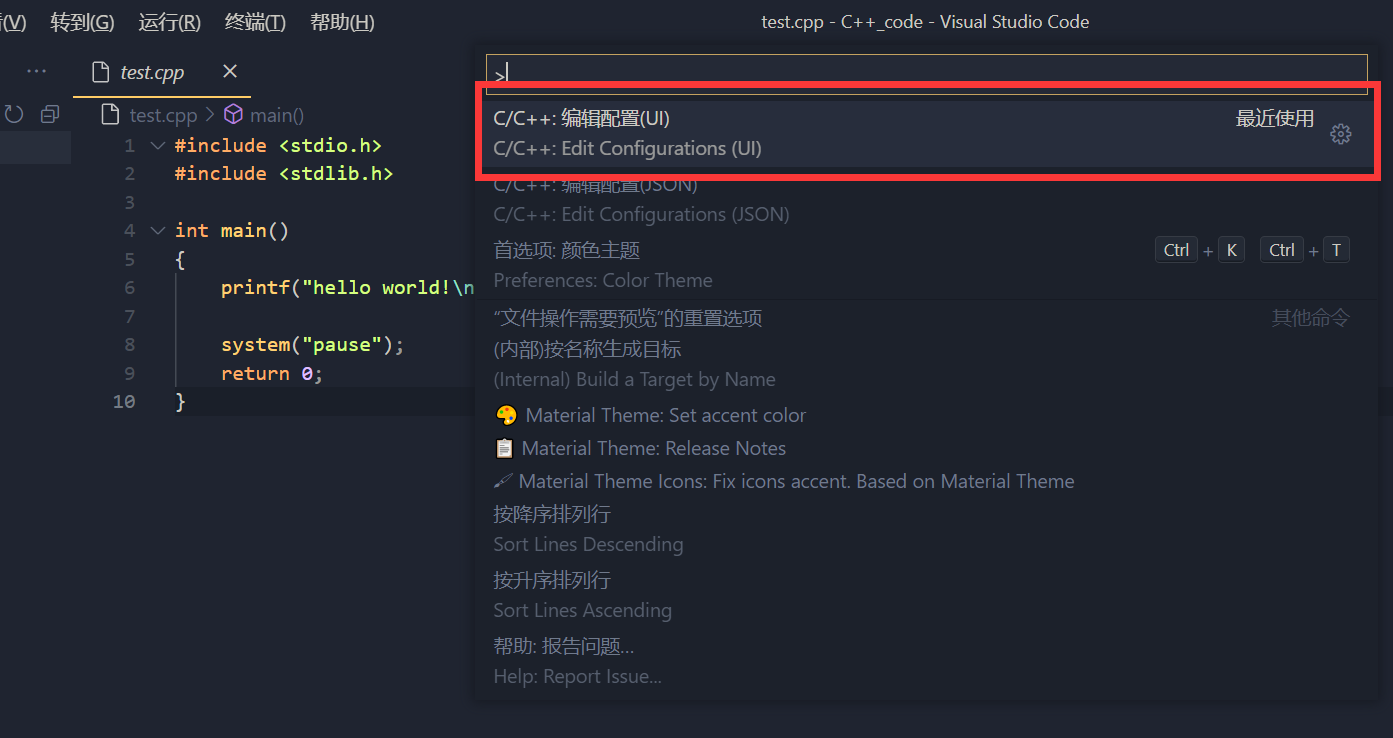Click the palette icon for Set accent color
1393x738 pixels.
click(506, 415)
